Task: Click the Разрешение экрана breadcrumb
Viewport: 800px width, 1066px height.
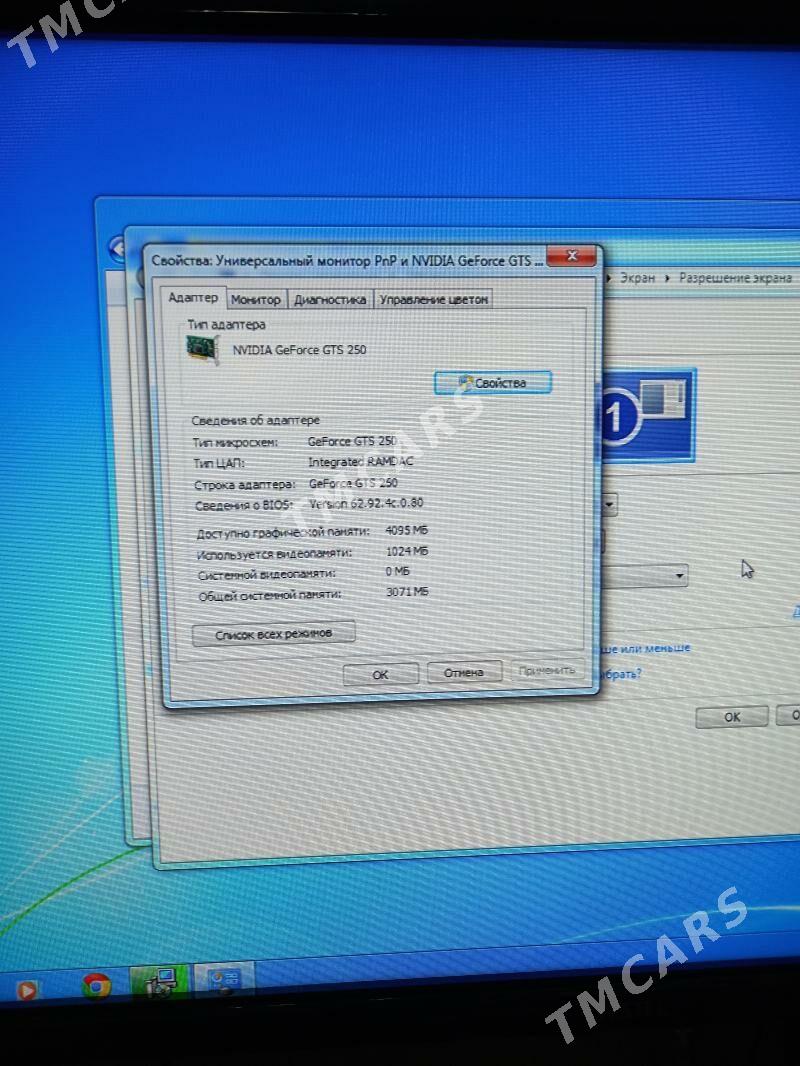Action: click(x=735, y=277)
